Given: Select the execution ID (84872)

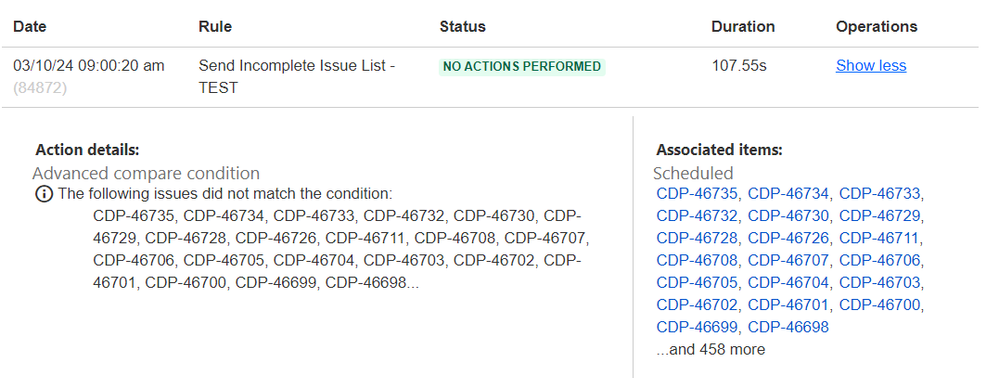Looking at the screenshot, I should point(40,88).
